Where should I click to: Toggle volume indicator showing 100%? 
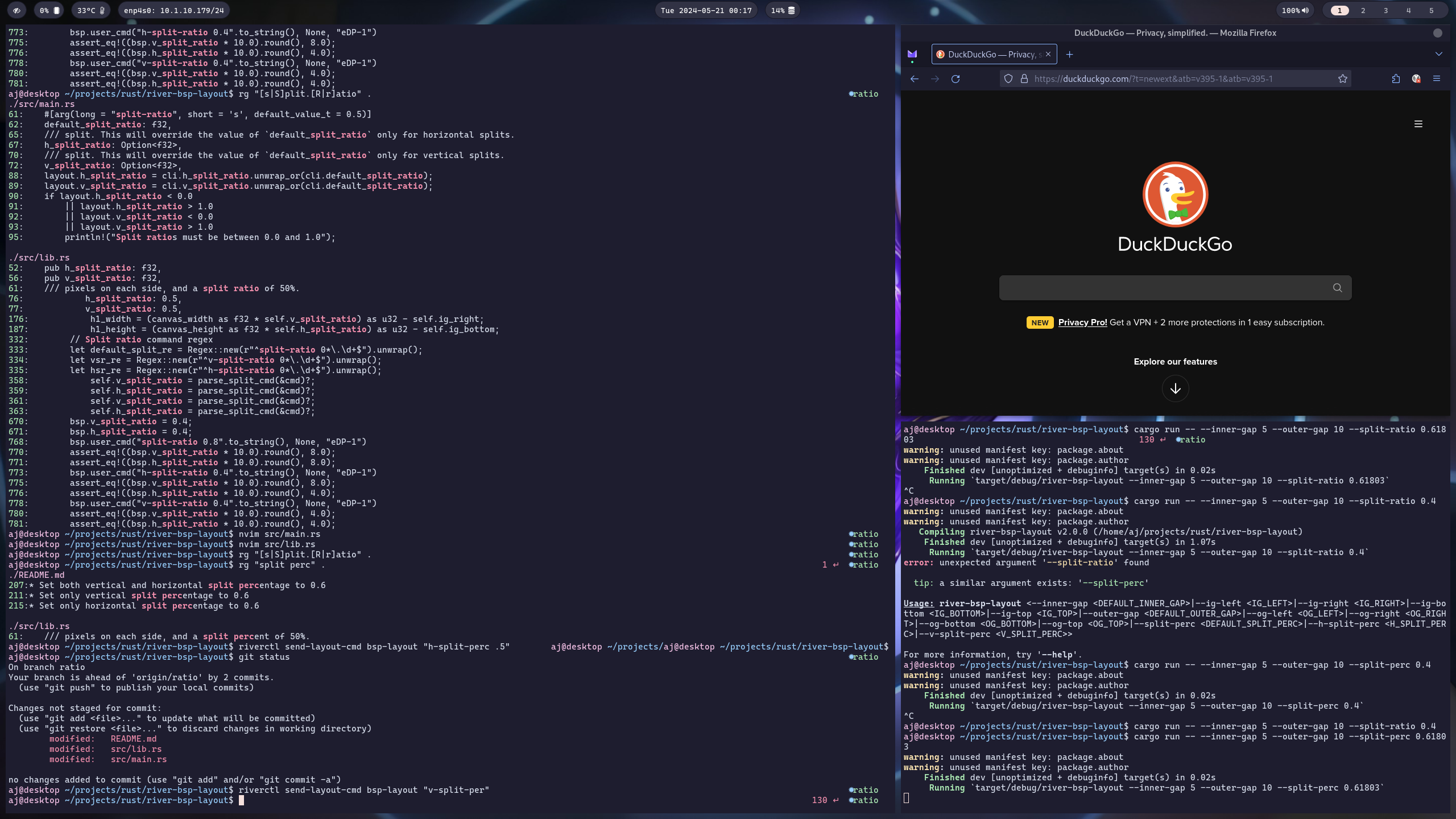pos(1295,10)
